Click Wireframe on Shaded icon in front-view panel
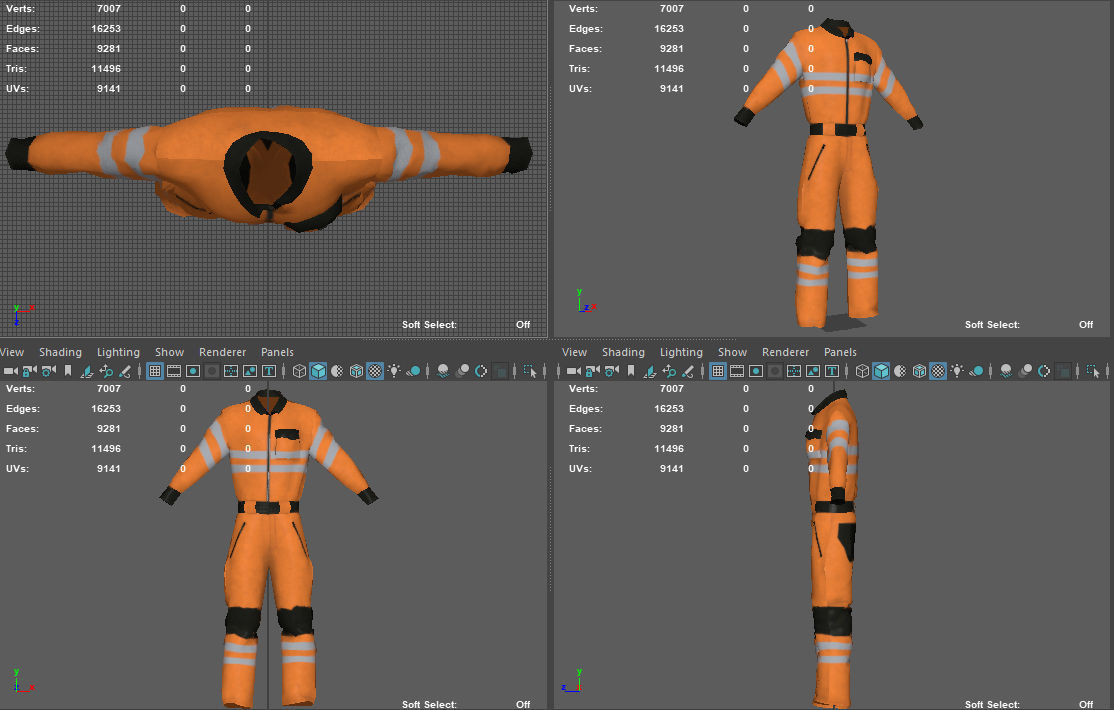Image resolution: width=1114 pixels, height=710 pixels. 356,371
